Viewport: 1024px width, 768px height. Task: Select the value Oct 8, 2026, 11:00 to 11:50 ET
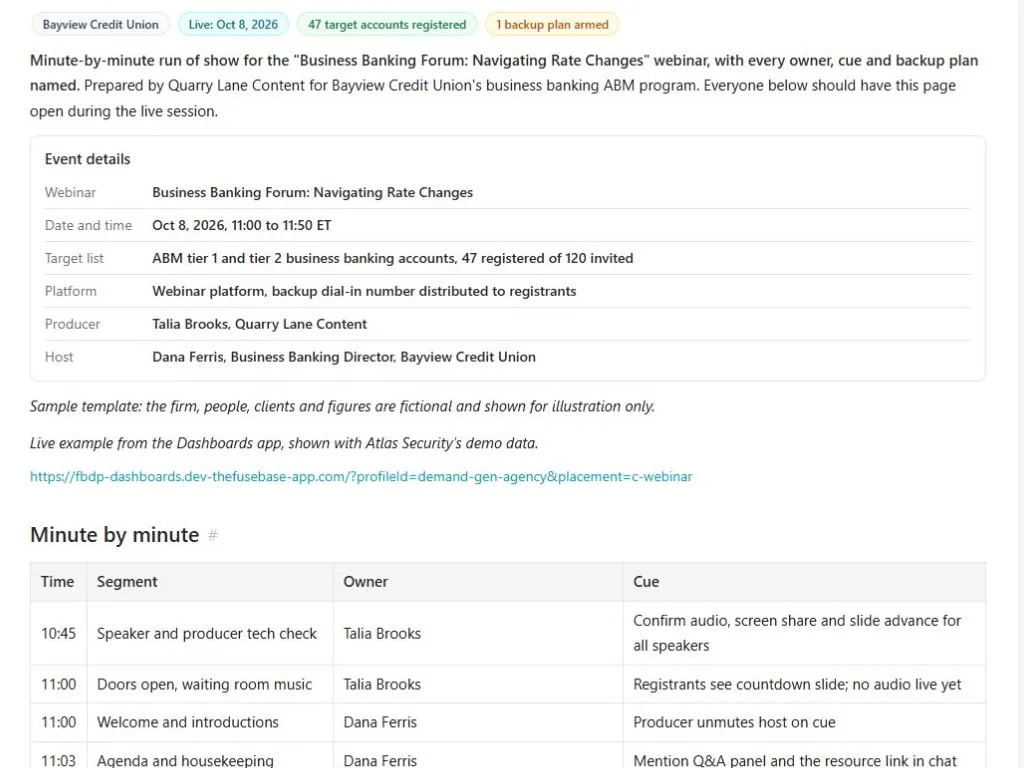[242, 225]
